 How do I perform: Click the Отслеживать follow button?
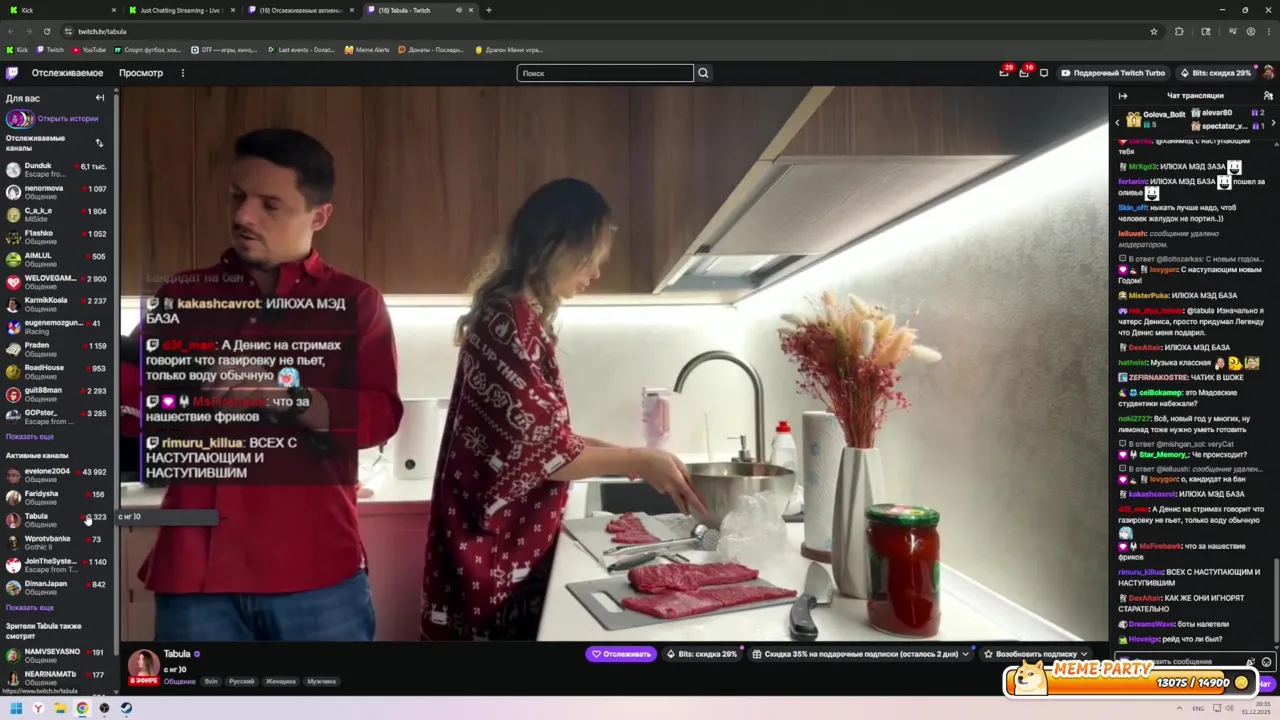pos(620,654)
